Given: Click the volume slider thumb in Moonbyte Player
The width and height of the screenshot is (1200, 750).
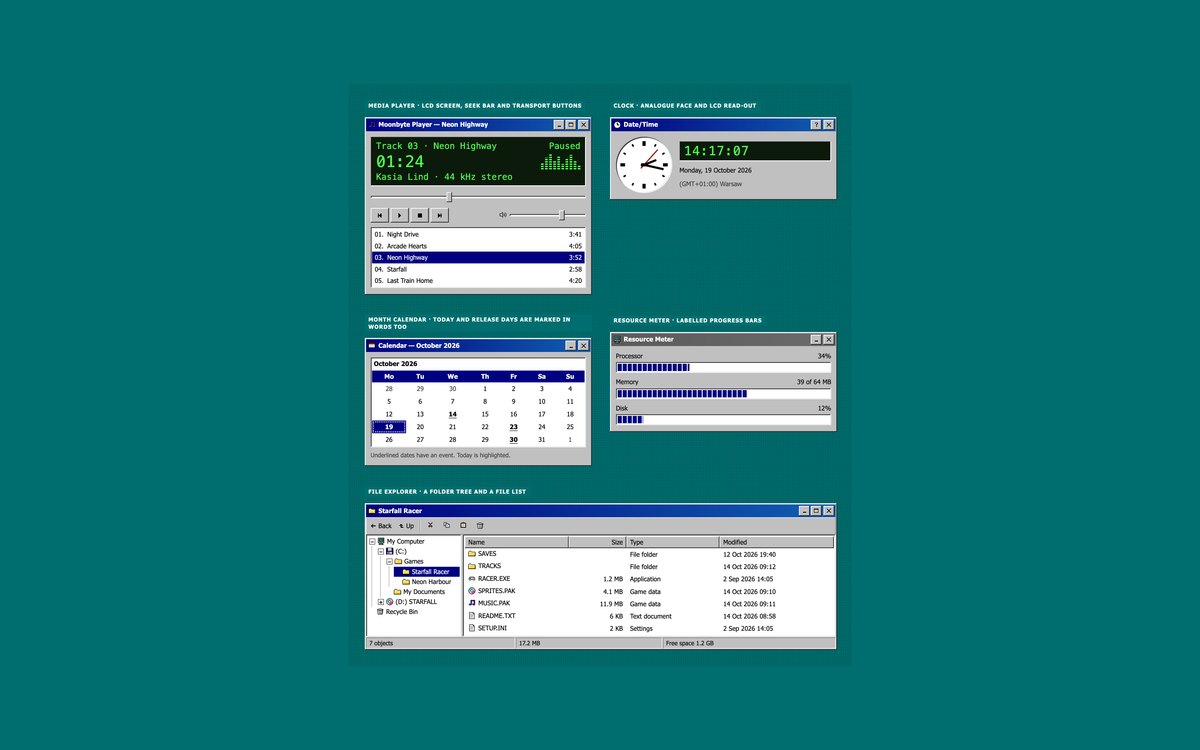Looking at the screenshot, I should coord(562,215).
